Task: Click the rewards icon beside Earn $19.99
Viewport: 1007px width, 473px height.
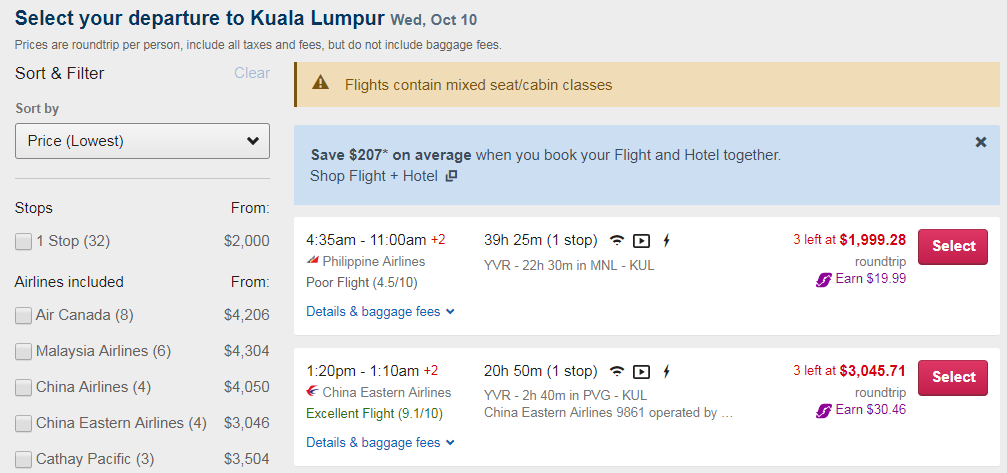Action: (x=823, y=280)
